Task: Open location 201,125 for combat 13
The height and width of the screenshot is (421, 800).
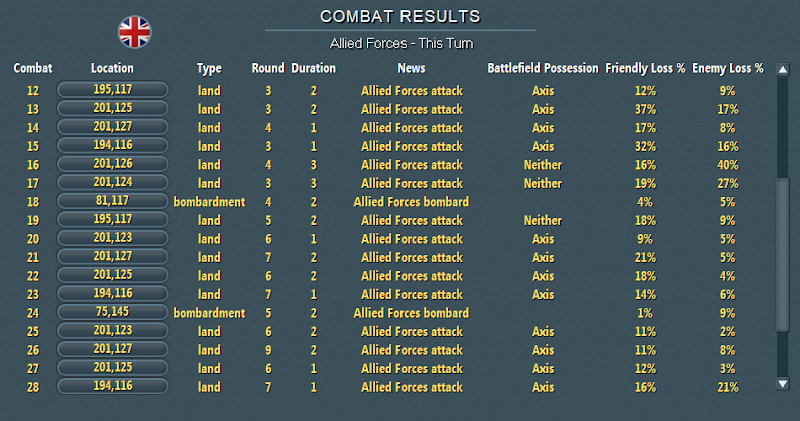Action: [113, 108]
